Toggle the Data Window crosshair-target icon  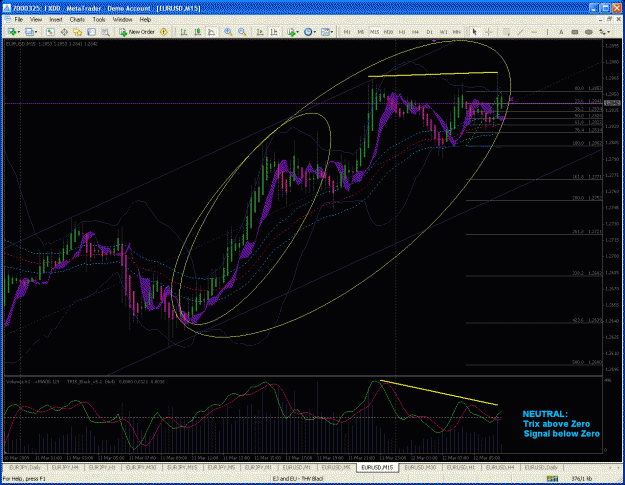pos(64,32)
